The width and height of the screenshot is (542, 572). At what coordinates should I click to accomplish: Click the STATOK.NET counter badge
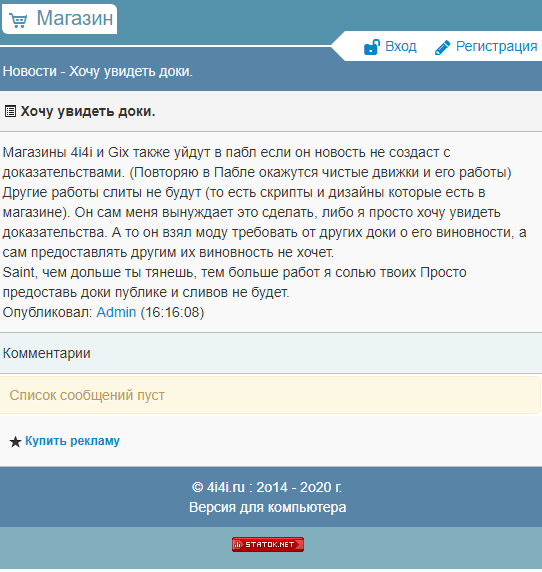click(268, 544)
